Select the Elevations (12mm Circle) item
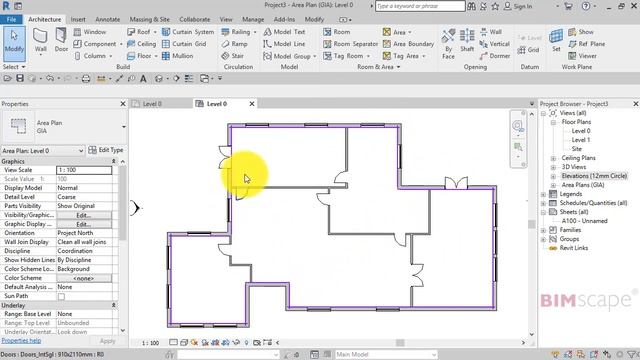Viewport: 640px width, 360px height. 594,176
